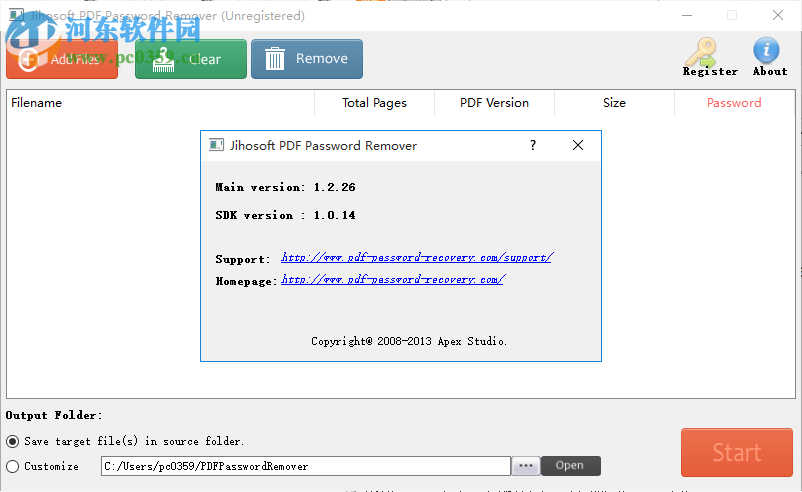Click the output folder path field
802x492 pixels.
tap(306, 466)
